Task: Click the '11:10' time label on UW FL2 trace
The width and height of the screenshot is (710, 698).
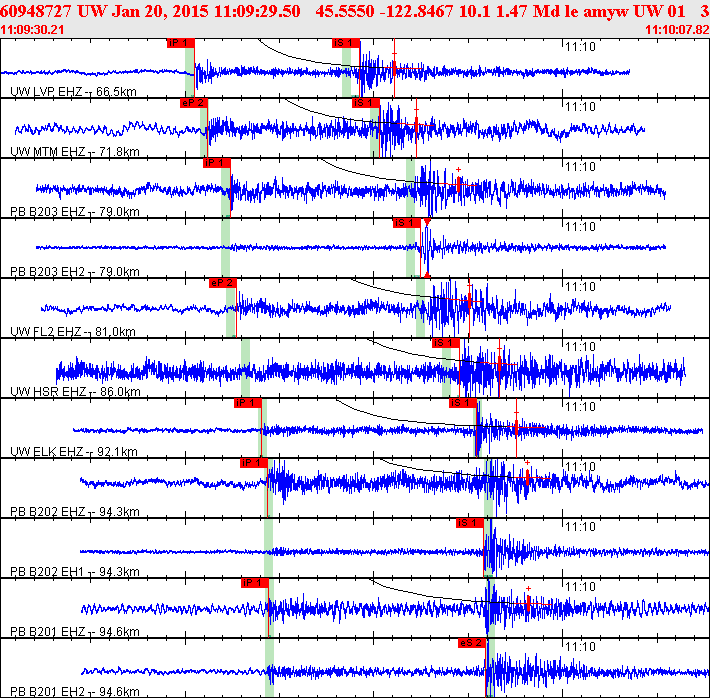Action: click(x=580, y=287)
